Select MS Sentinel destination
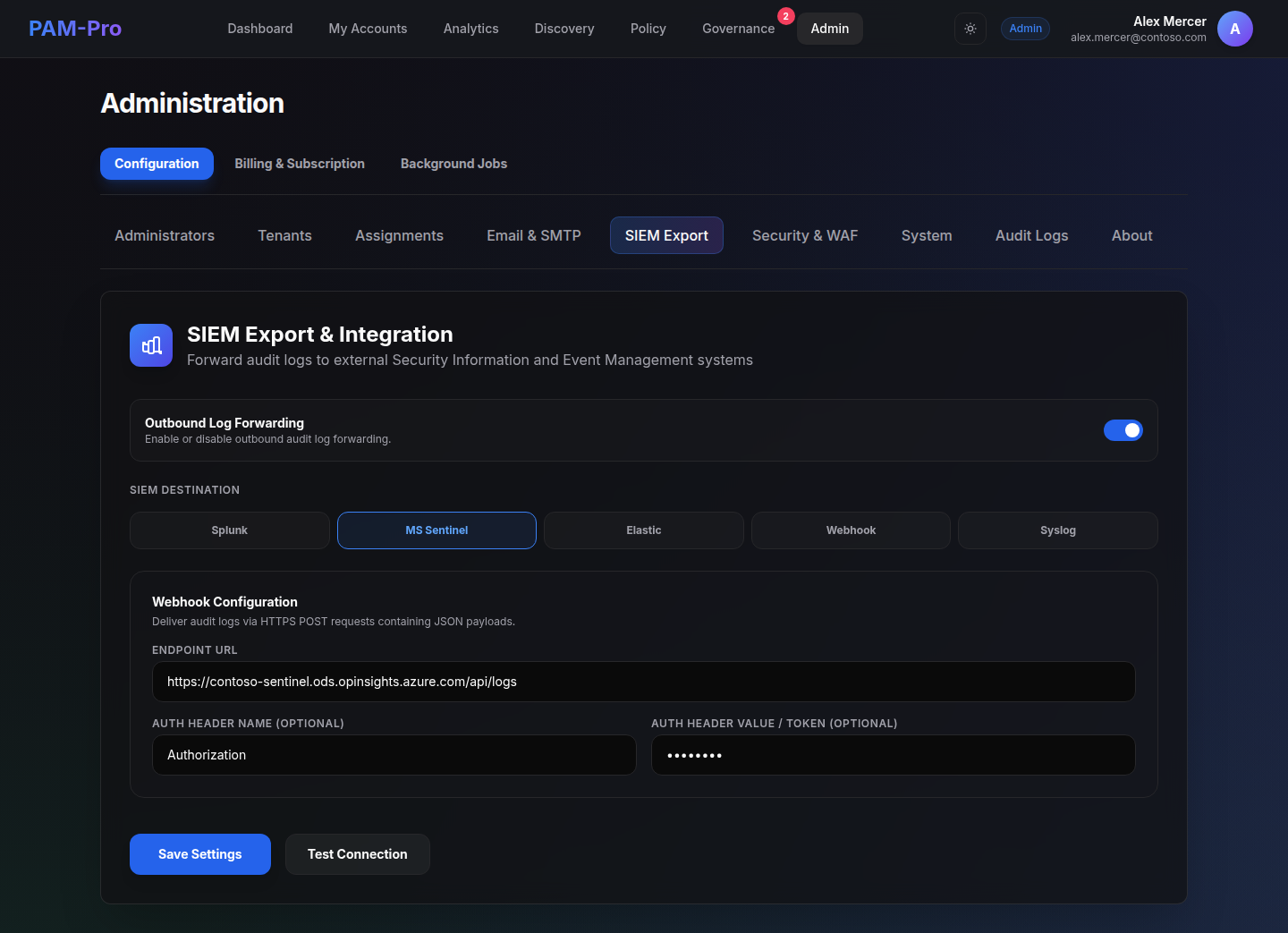This screenshot has width=1288, height=933. 436,530
